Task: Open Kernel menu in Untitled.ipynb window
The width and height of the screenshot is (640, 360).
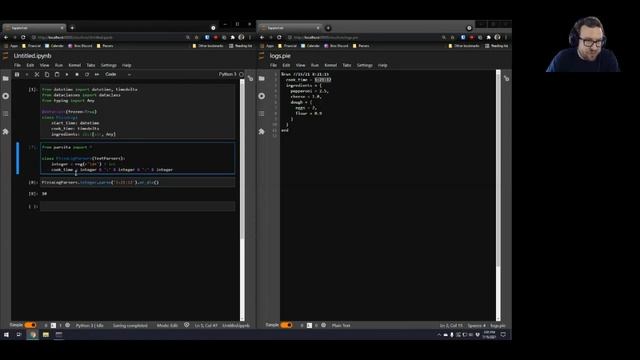Action: 74,65
